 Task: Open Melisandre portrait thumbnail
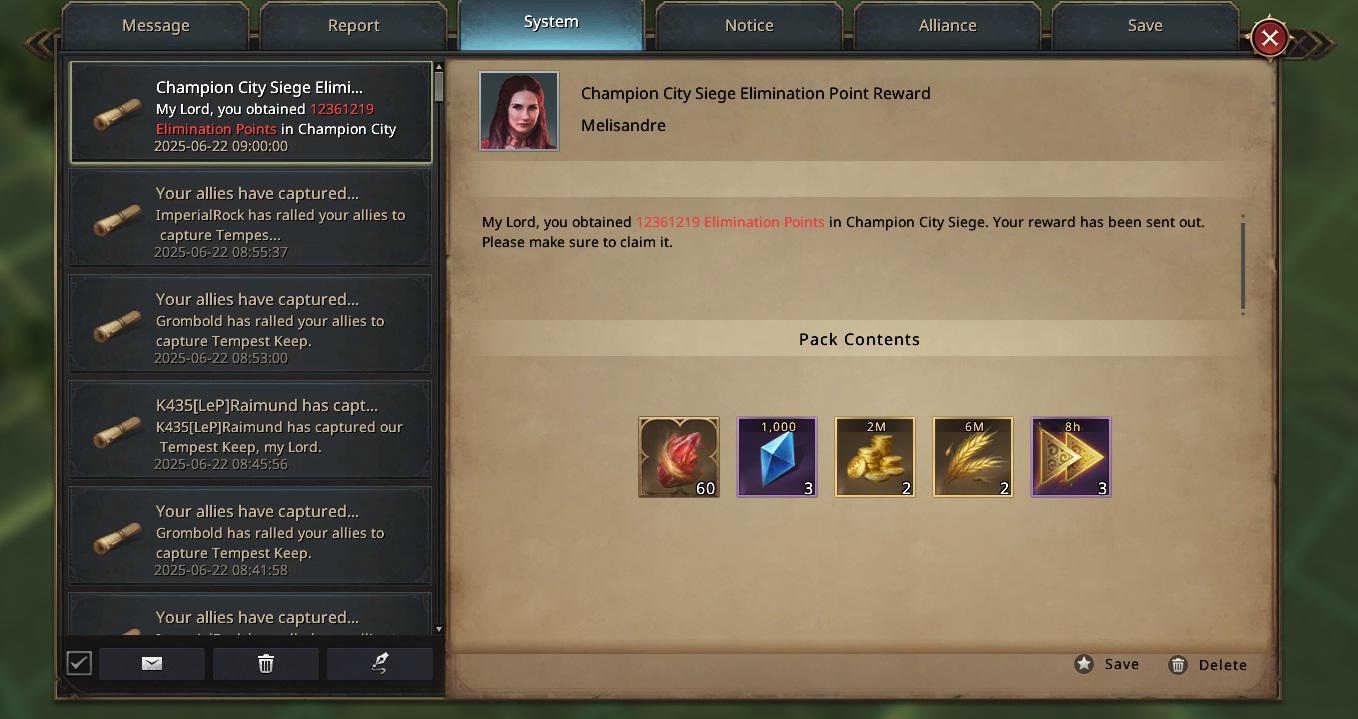[x=519, y=111]
